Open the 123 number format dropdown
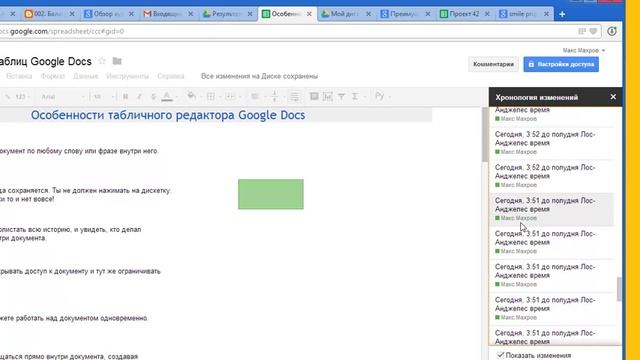Image resolution: width=640 pixels, height=360 pixels. coord(22,97)
